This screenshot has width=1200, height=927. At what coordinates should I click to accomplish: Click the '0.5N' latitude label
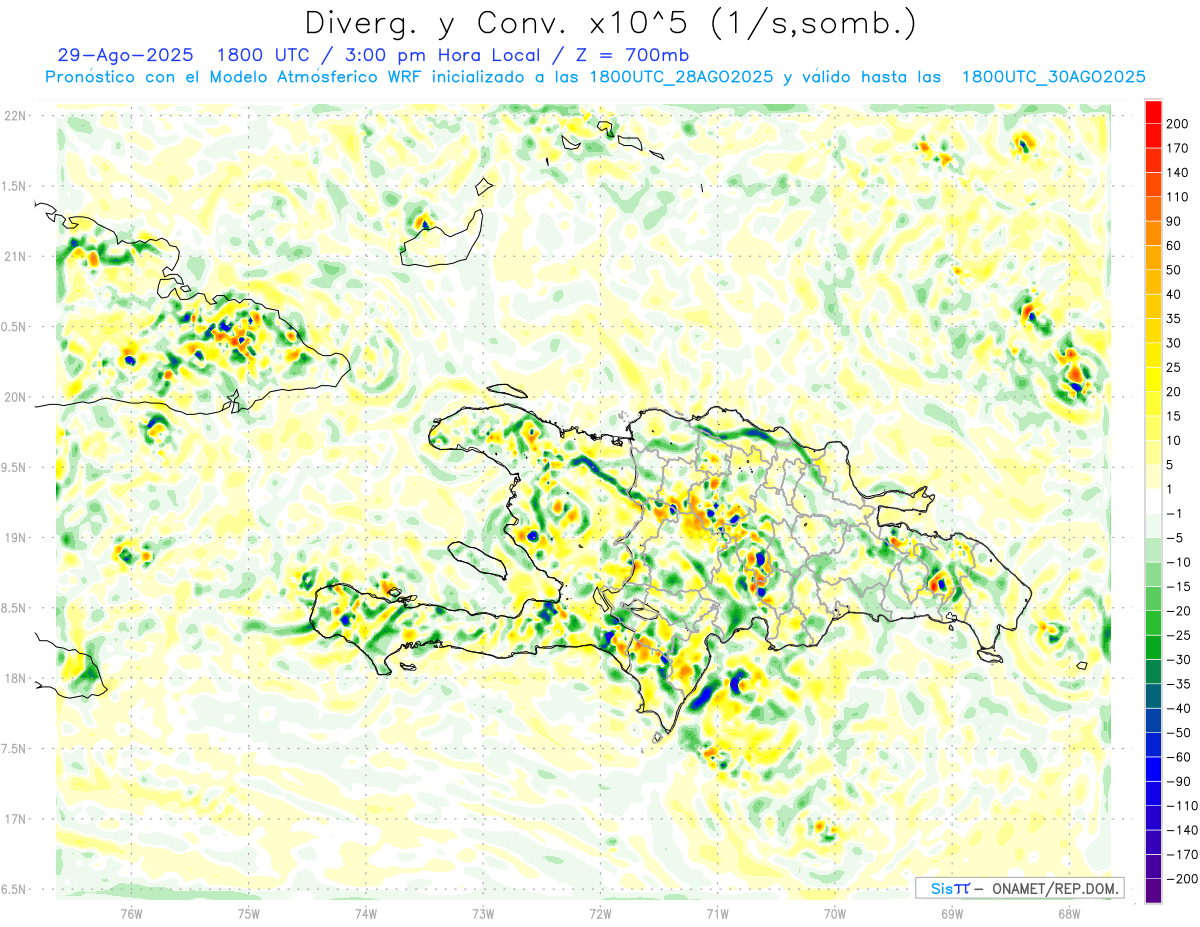click(14, 327)
